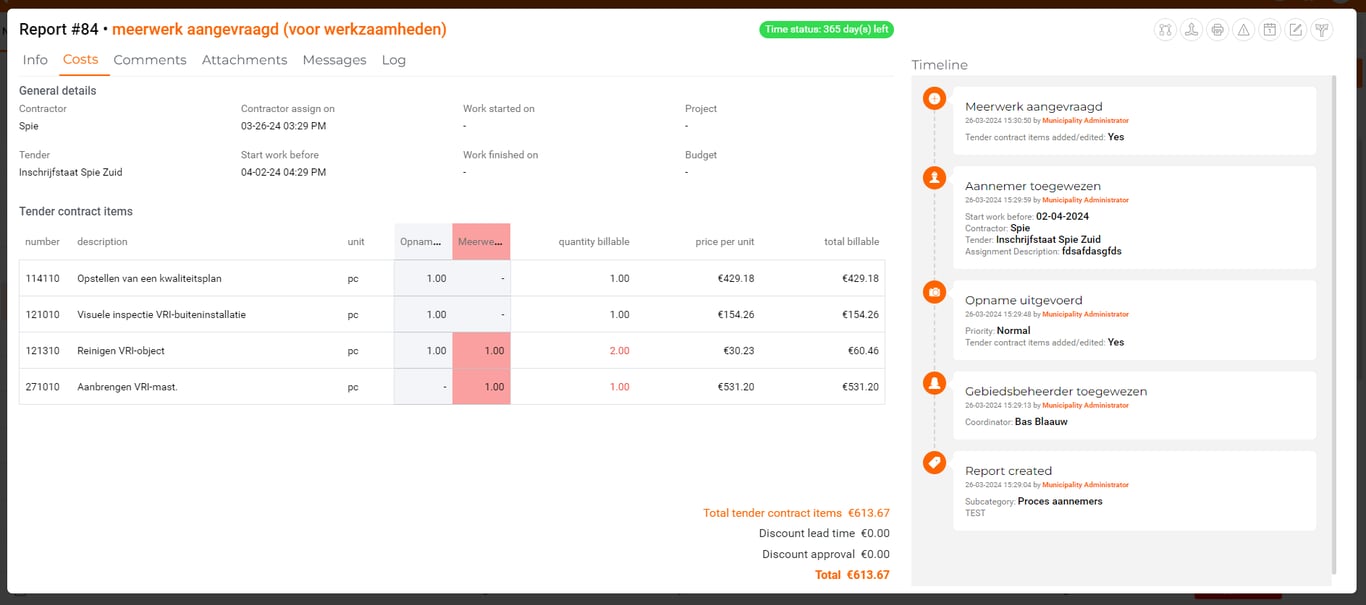Viewport: 1366px width, 605px height.
Task: Open the calendar icon in header
Action: [x=1269, y=30]
